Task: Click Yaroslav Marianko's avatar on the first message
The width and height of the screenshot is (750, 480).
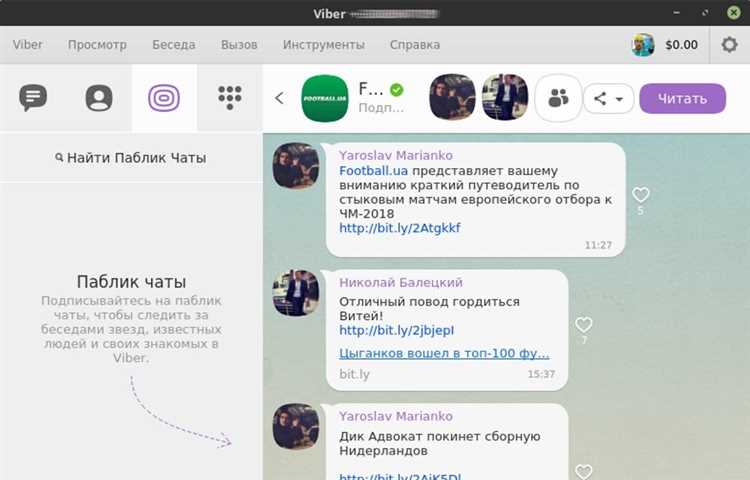Action: 296,165
